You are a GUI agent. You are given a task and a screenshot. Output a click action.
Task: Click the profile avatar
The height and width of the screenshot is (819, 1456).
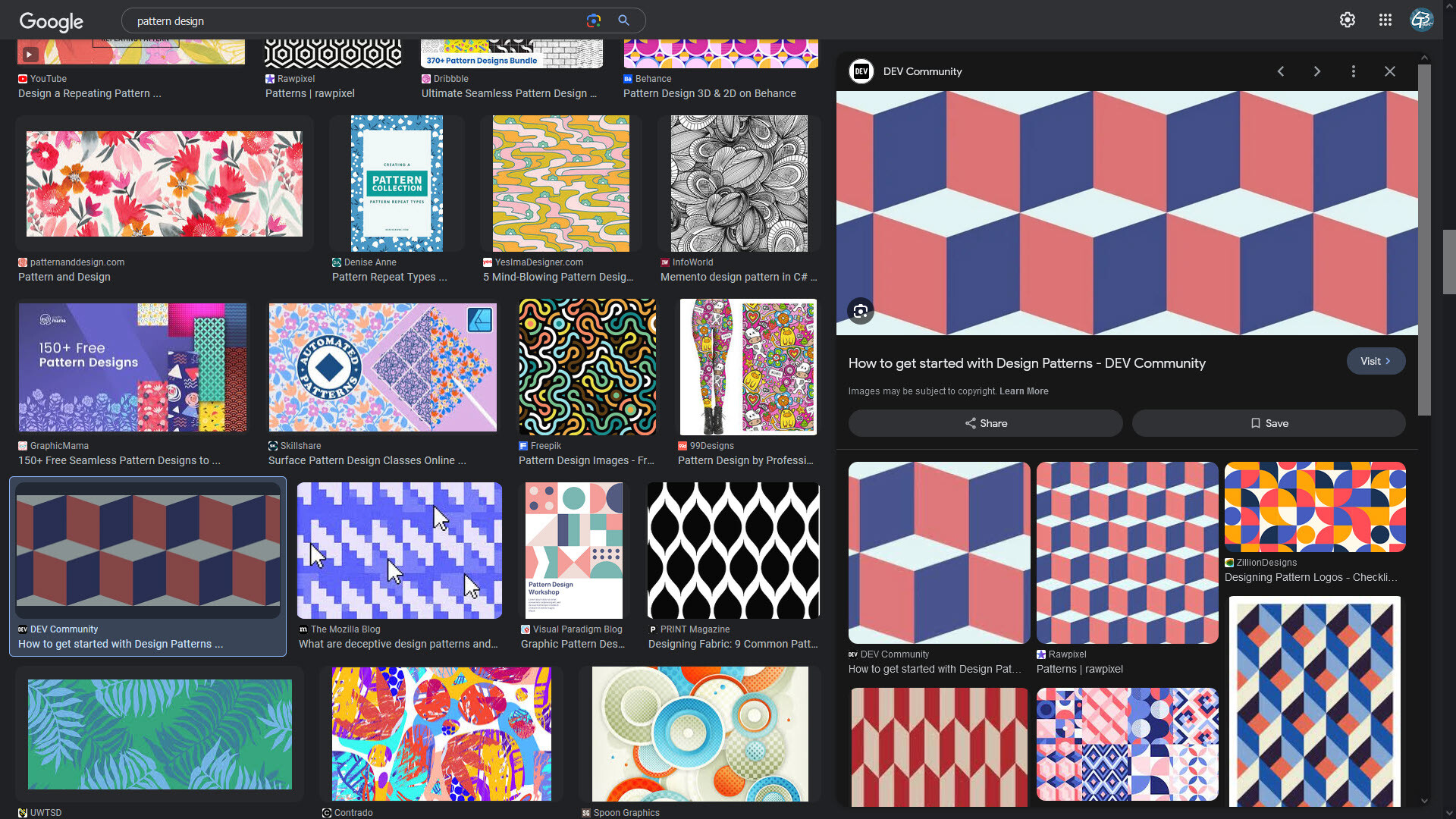[x=1423, y=20]
